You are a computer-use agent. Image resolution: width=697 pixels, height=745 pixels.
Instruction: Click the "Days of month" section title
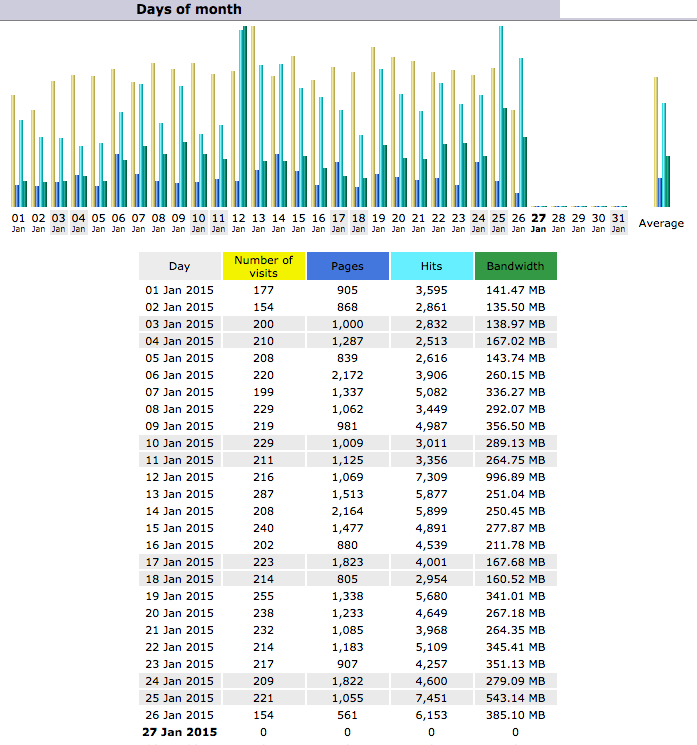coord(189,9)
